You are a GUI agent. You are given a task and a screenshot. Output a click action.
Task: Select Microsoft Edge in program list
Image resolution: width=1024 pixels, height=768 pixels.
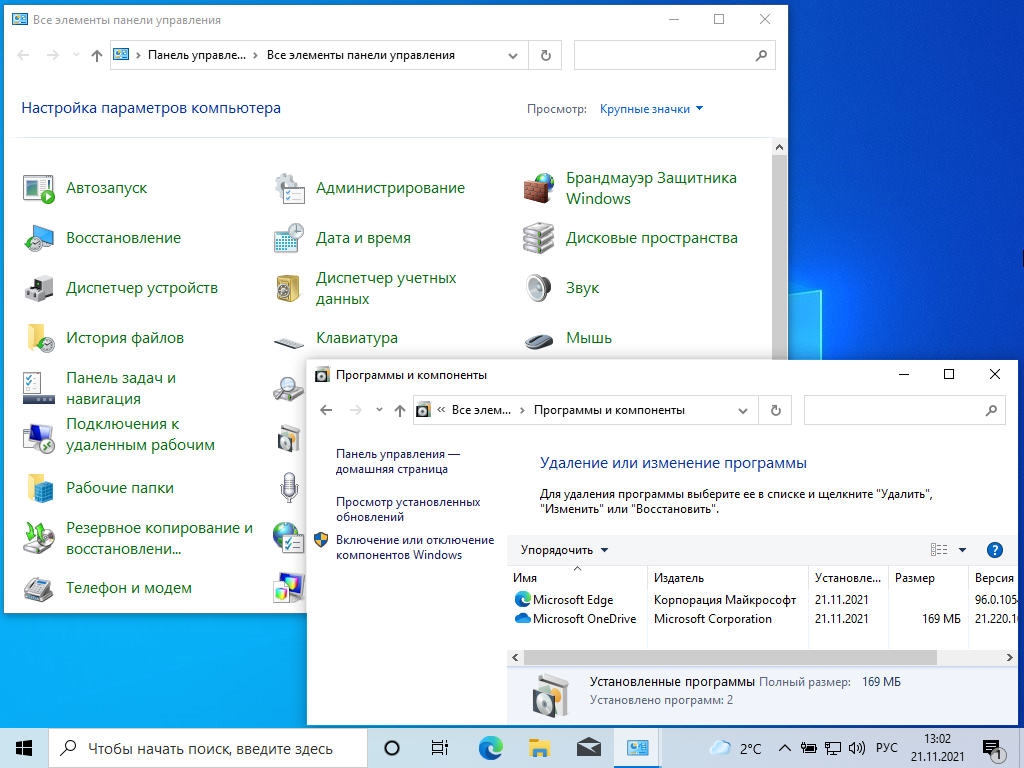(572, 600)
